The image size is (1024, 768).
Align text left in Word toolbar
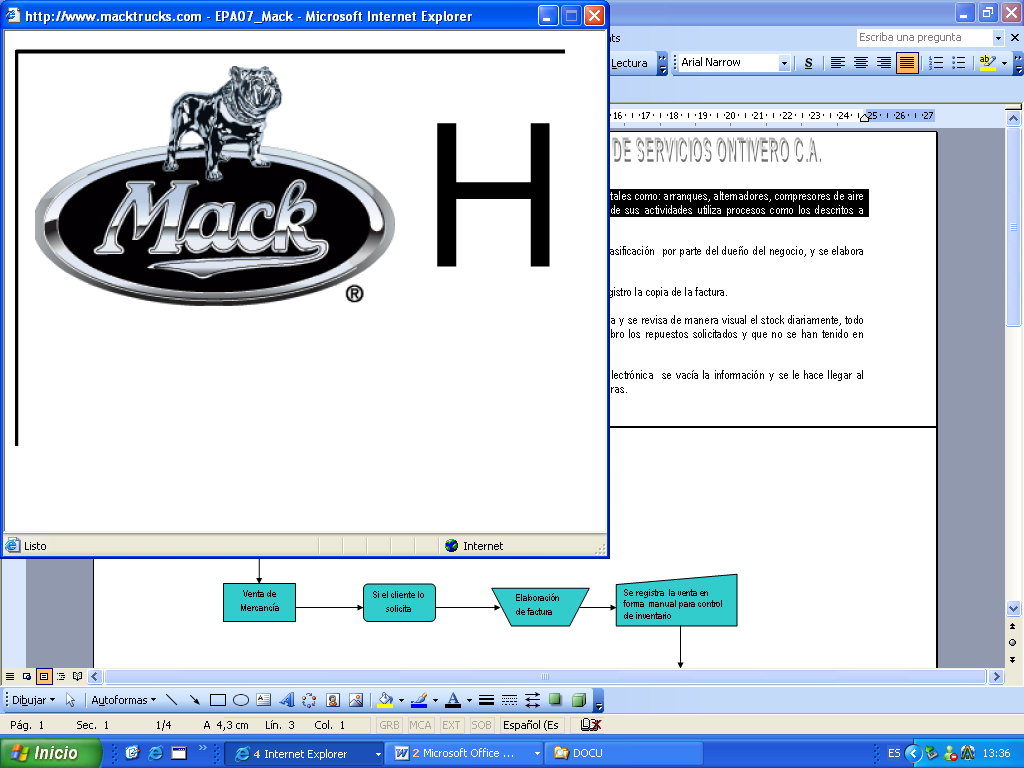(x=838, y=63)
